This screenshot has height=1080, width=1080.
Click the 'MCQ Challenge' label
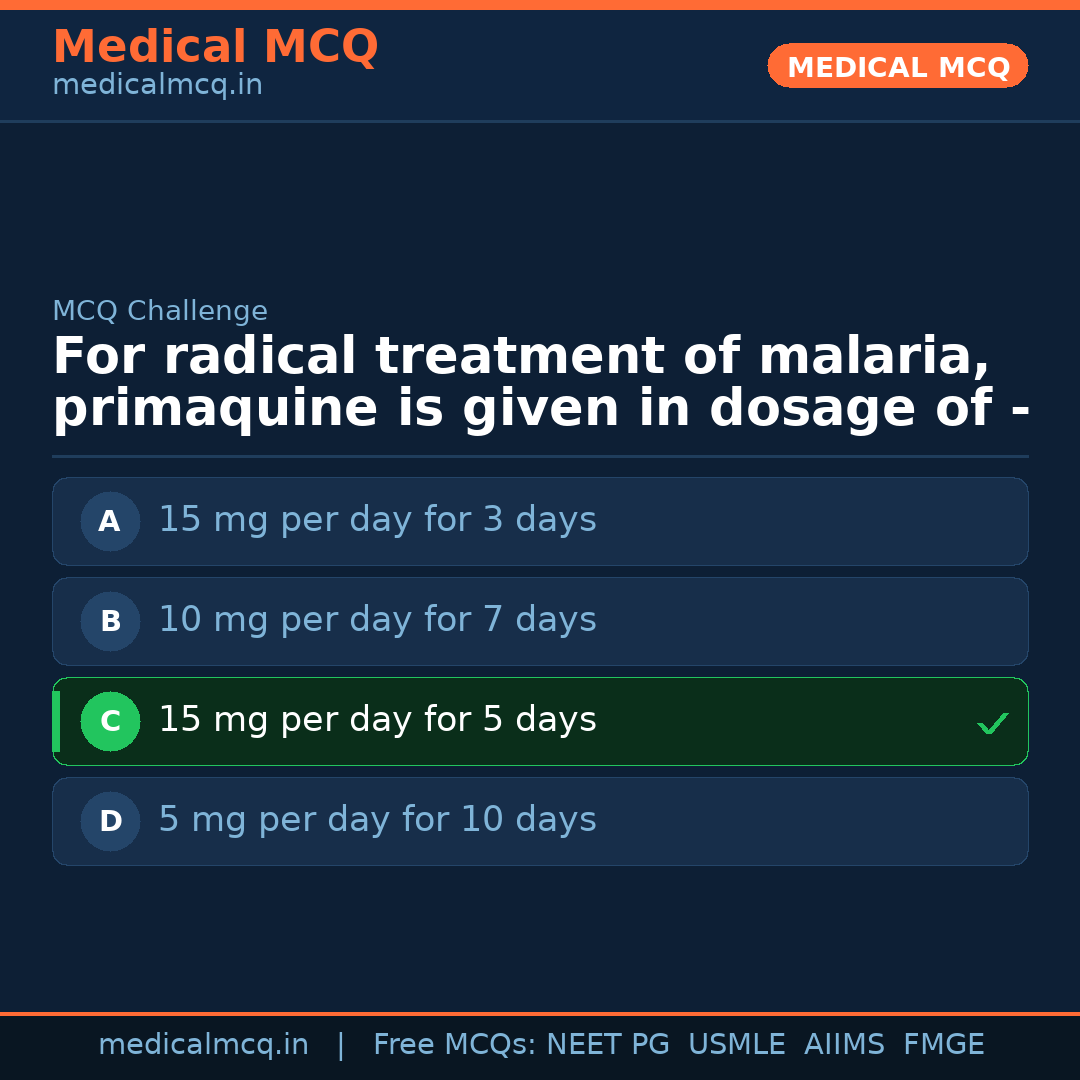click(x=160, y=311)
